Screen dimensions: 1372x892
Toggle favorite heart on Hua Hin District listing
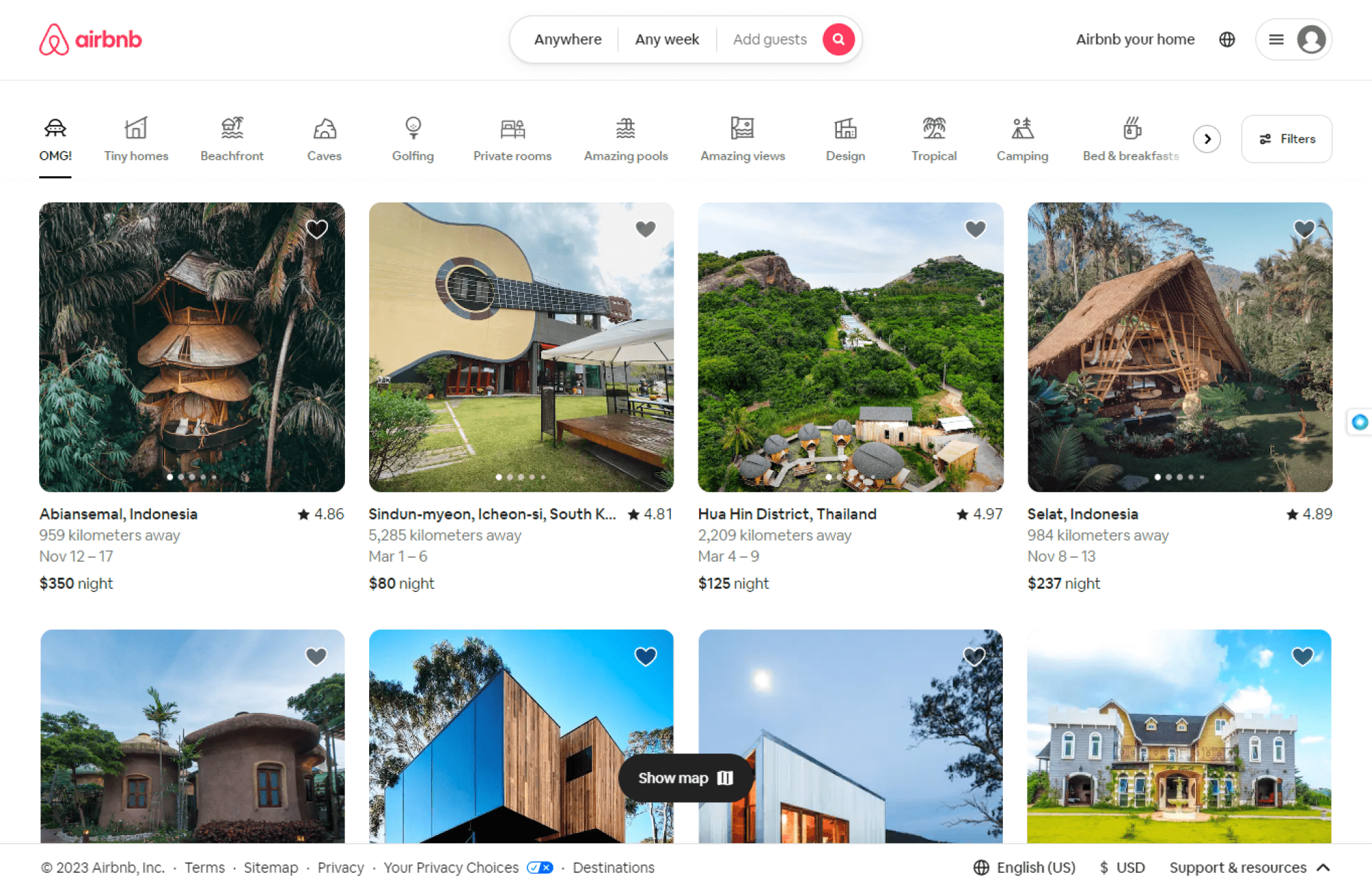(975, 228)
